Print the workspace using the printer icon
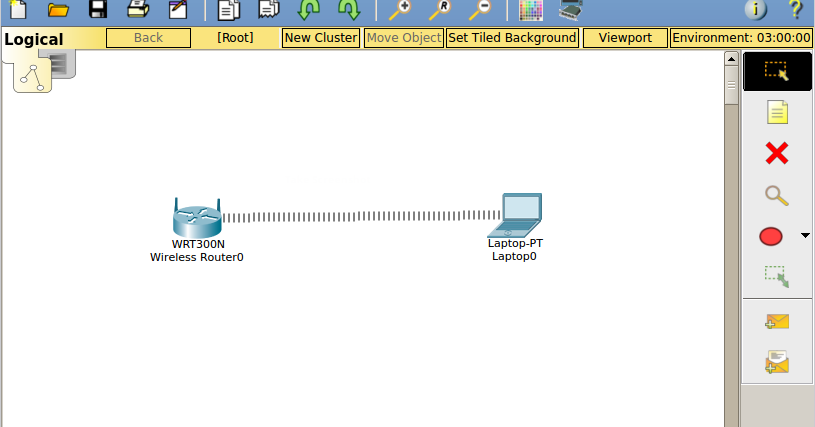 [138, 9]
